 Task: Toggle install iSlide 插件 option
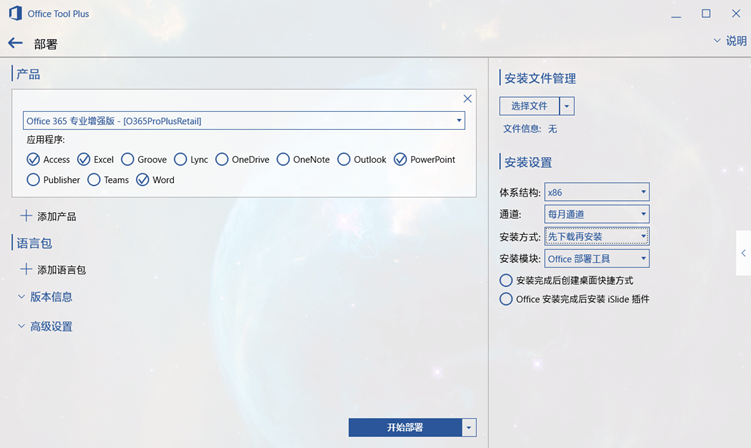pyautogui.click(x=506, y=299)
